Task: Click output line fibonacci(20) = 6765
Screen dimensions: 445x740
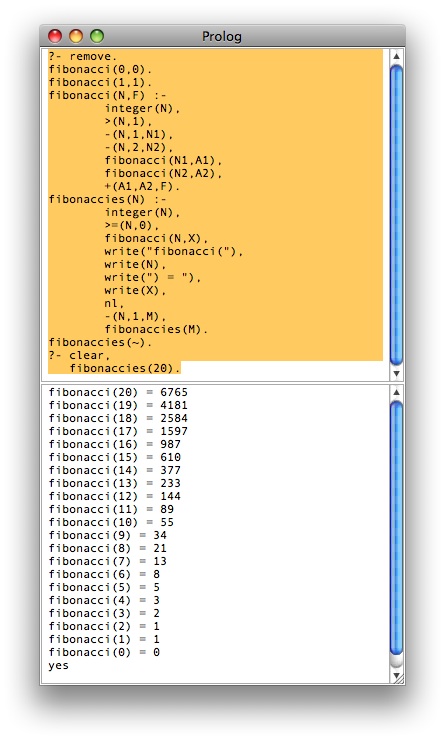Action: click(118, 392)
